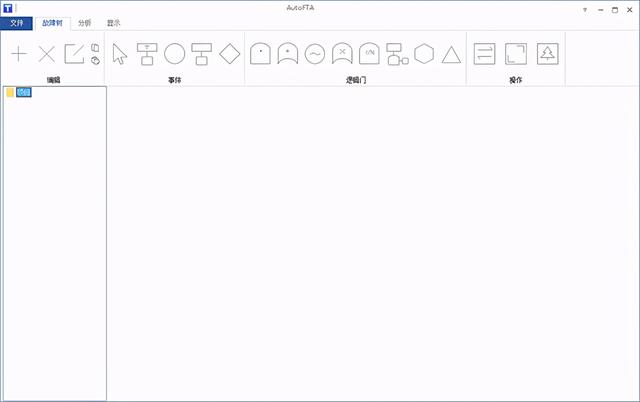
Task: Click the Edit pencil-square icon
Action: pyautogui.click(x=74, y=54)
